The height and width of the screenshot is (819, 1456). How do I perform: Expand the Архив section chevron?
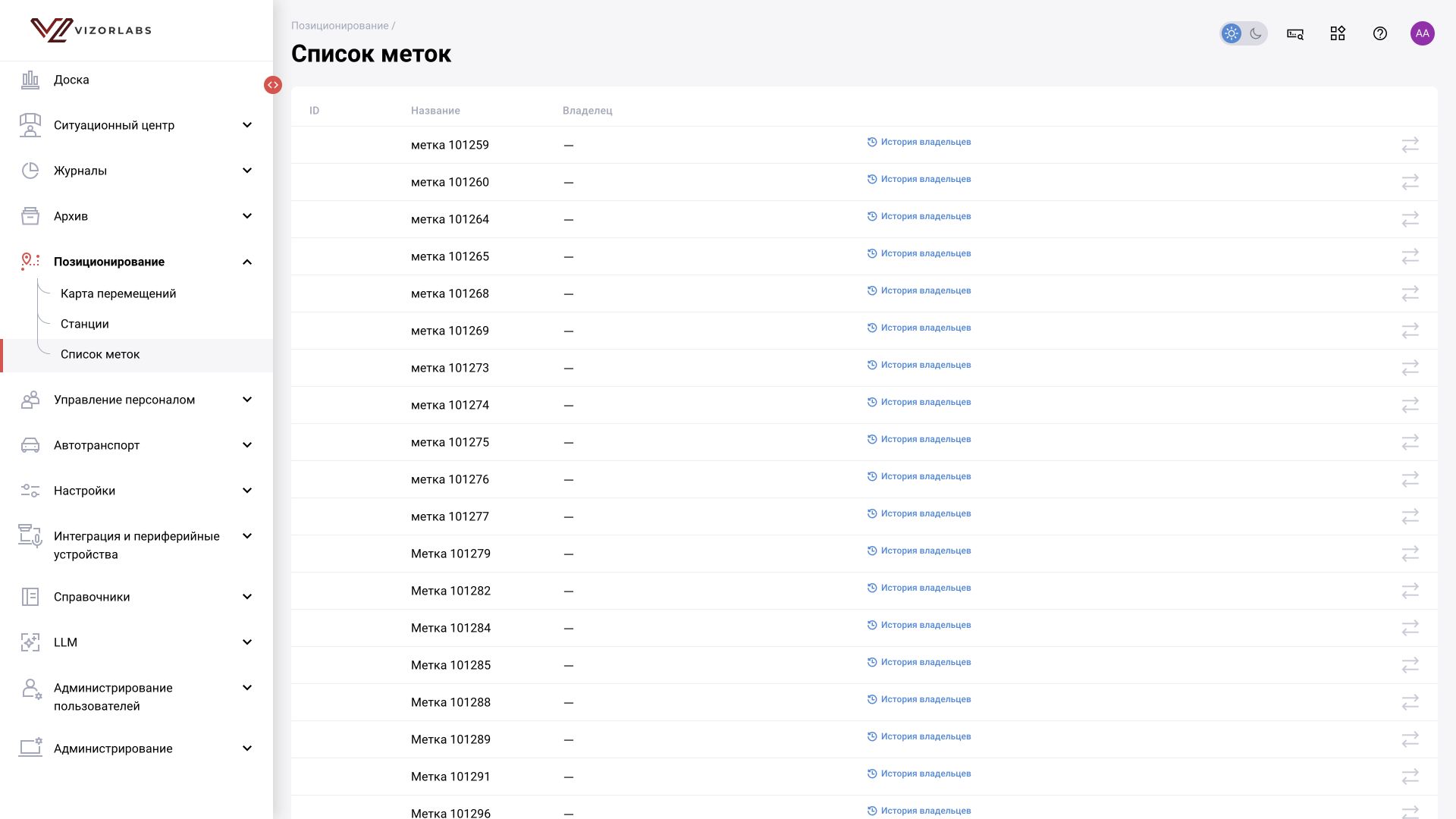click(247, 216)
